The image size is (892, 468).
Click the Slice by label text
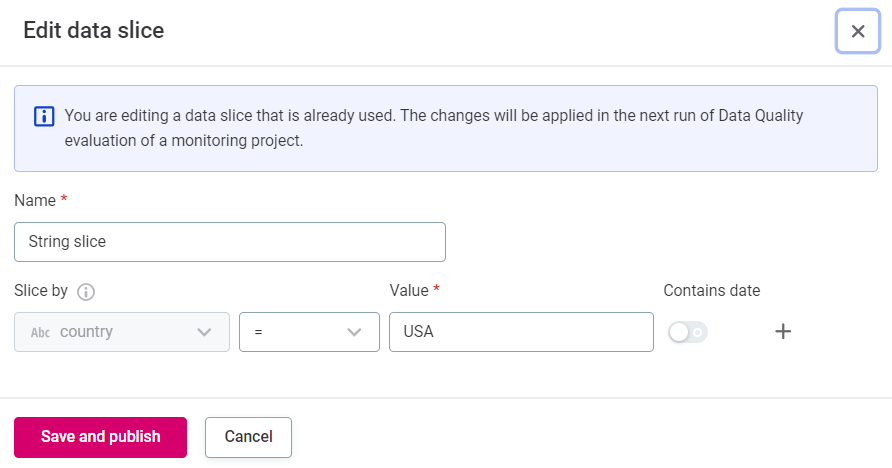(41, 291)
